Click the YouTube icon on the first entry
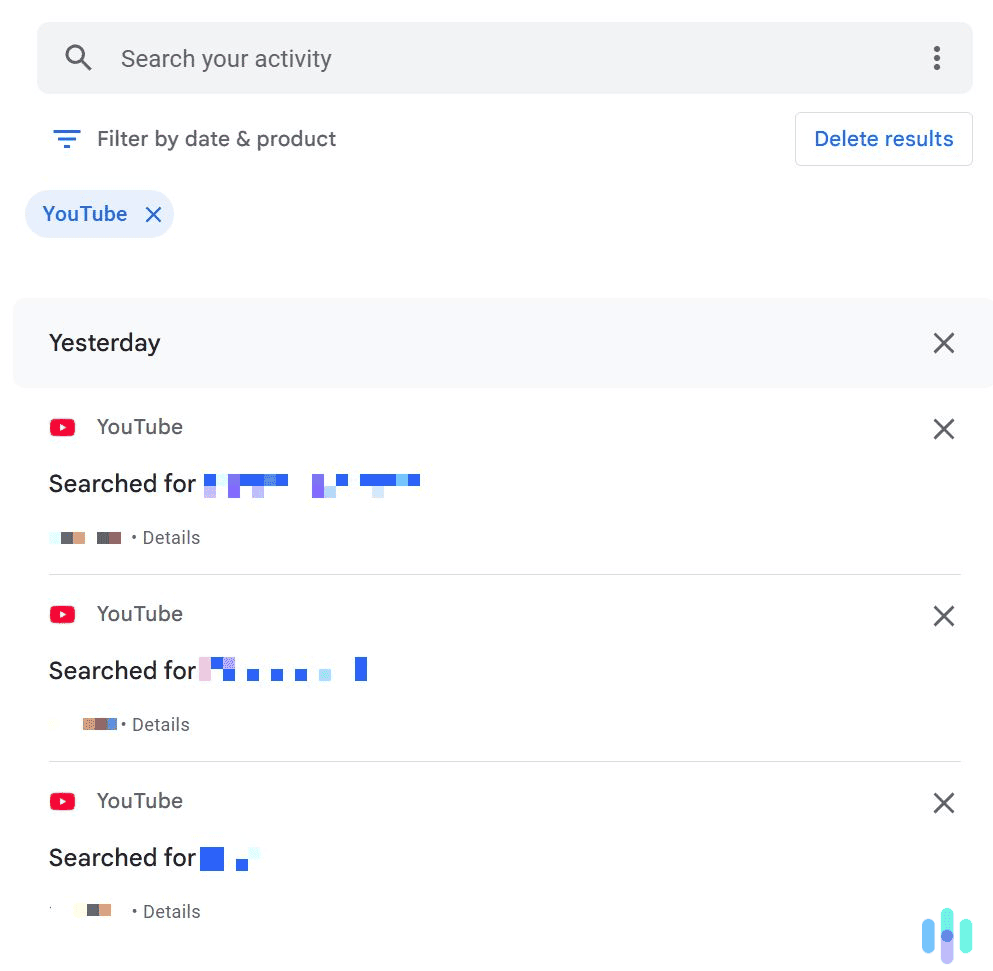The image size is (993, 971). (62, 427)
